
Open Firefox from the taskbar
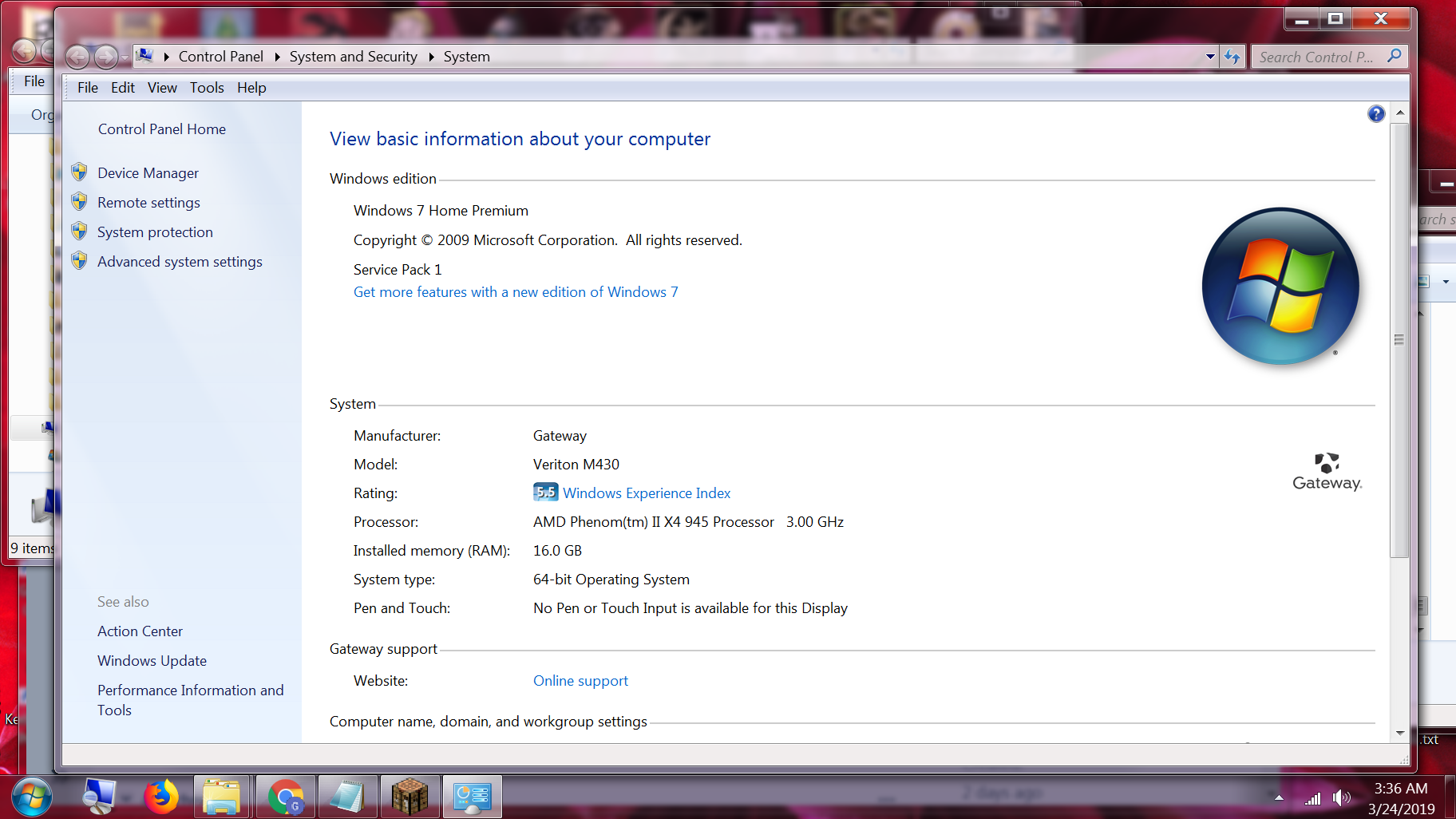click(x=161, y=797)
